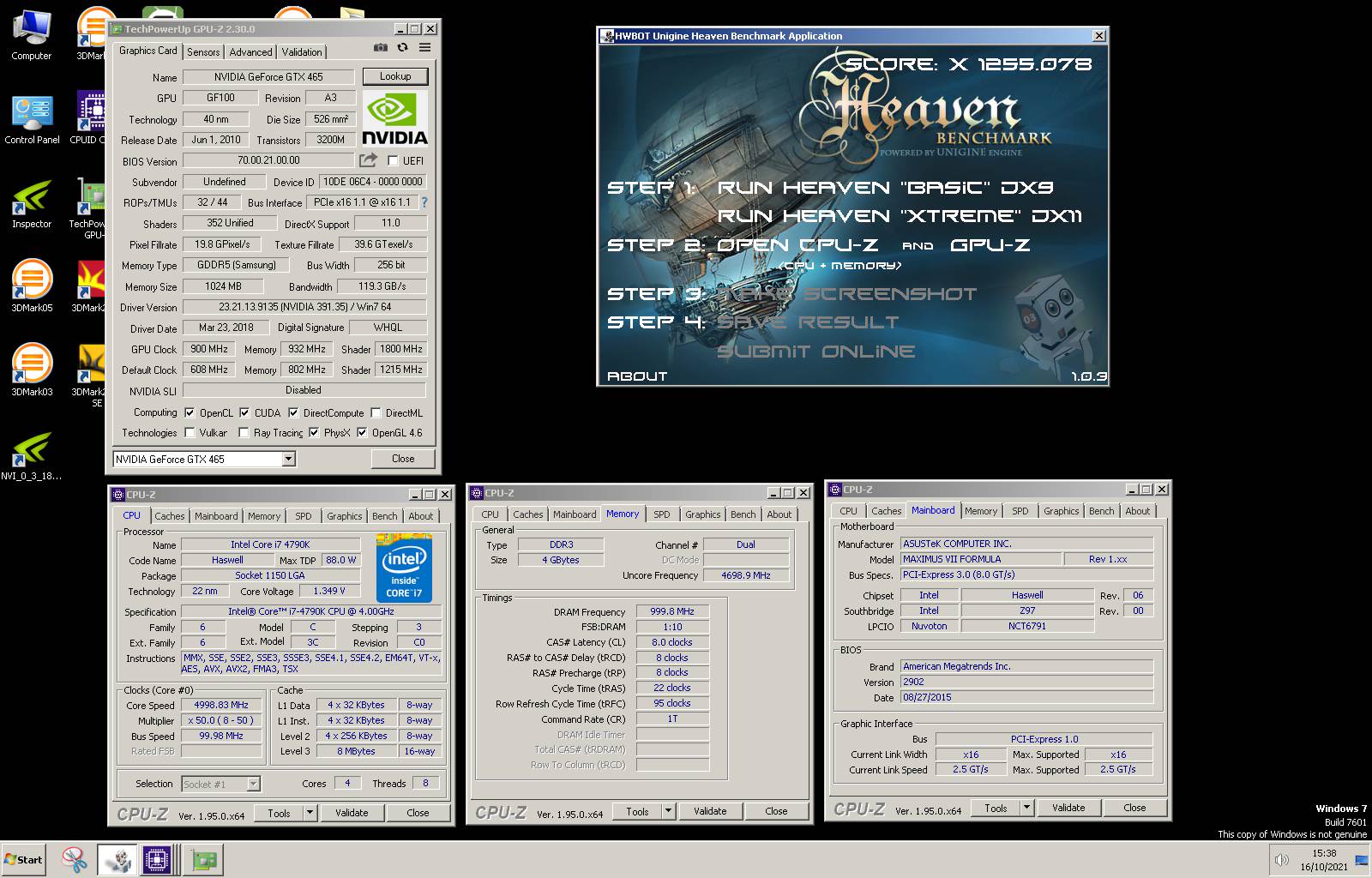This screenshot has width=1372, height=878.
Task: Click Validate in CPU-Z Memory window
Action: pyautogui.click(x=710, y=810)
